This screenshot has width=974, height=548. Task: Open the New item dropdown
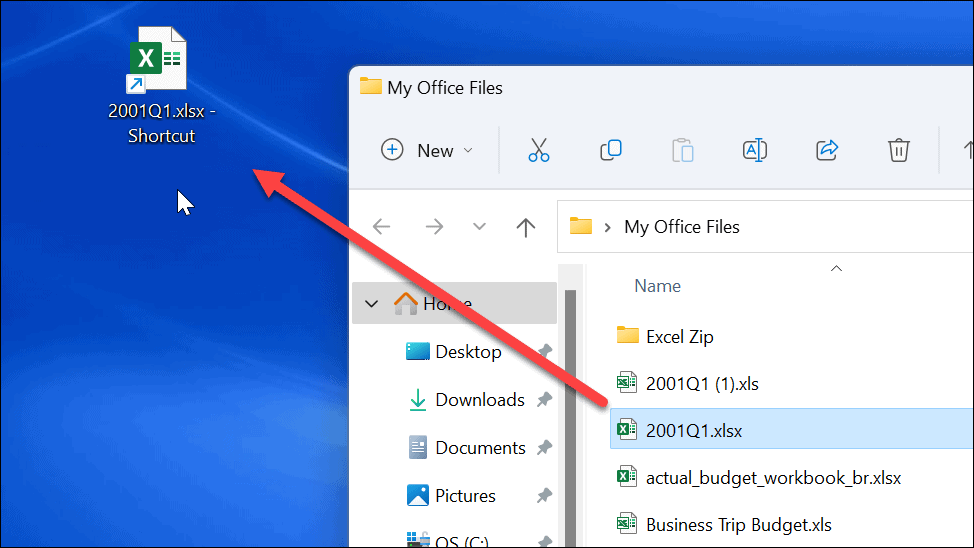428,151
